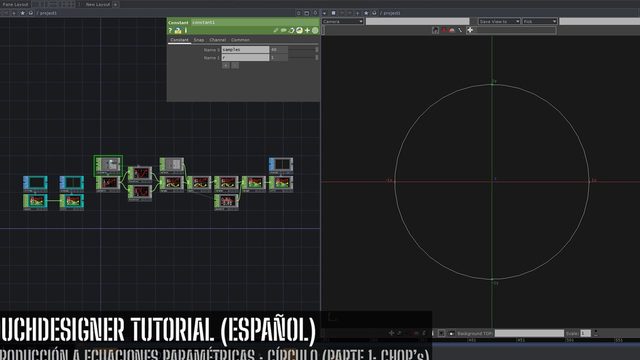Viewport: 640px width, 360px height.
Task: Click the square pane icon in viewer path bar
Action: (333, 13)
